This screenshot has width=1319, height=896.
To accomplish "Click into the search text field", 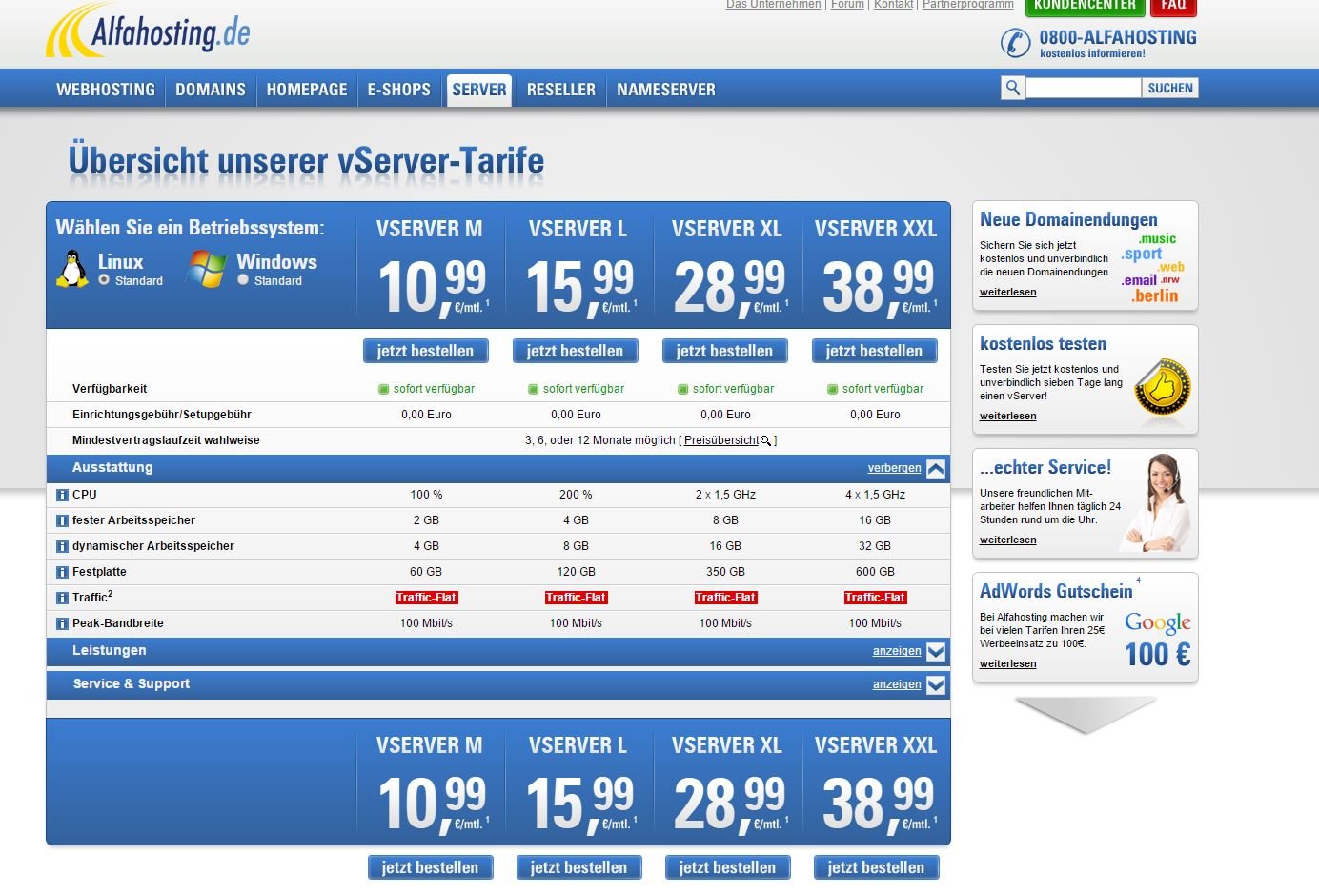I will pos(1083,88).
